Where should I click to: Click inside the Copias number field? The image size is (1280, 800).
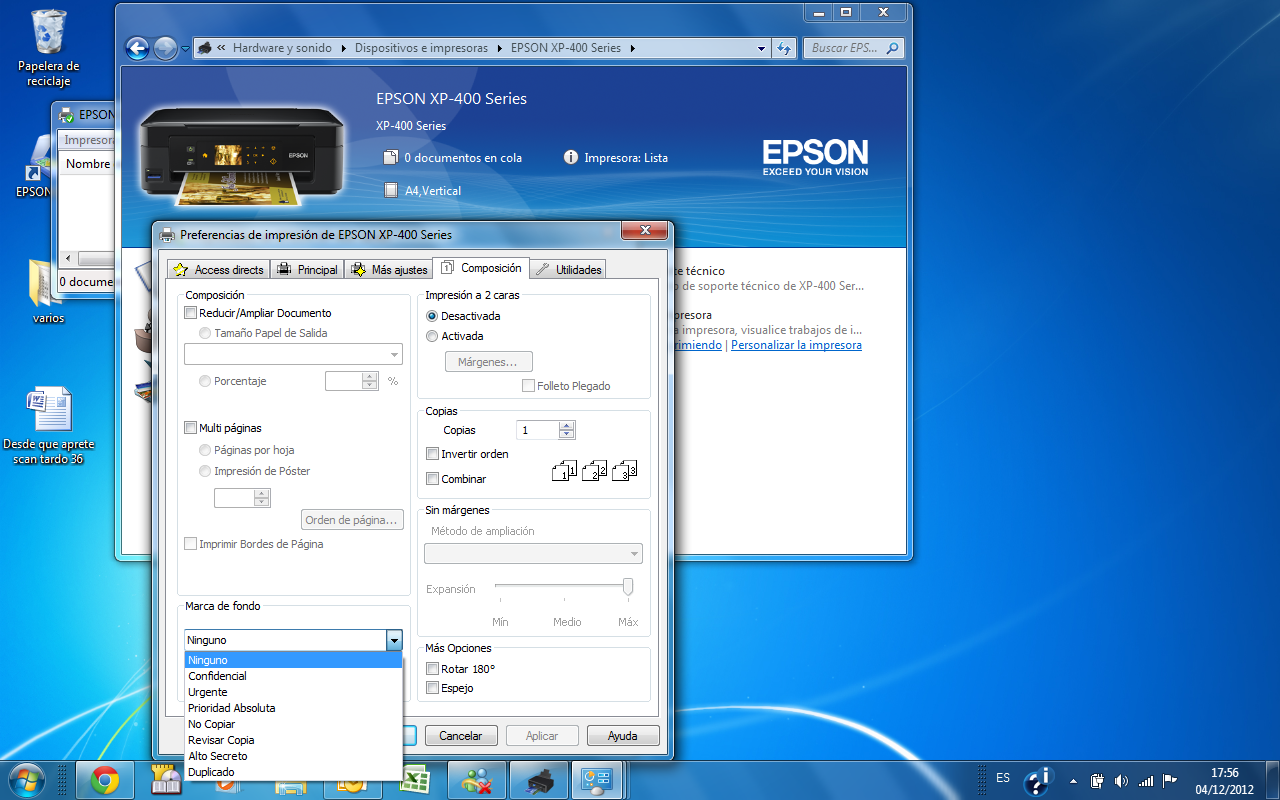click(538, 430)
